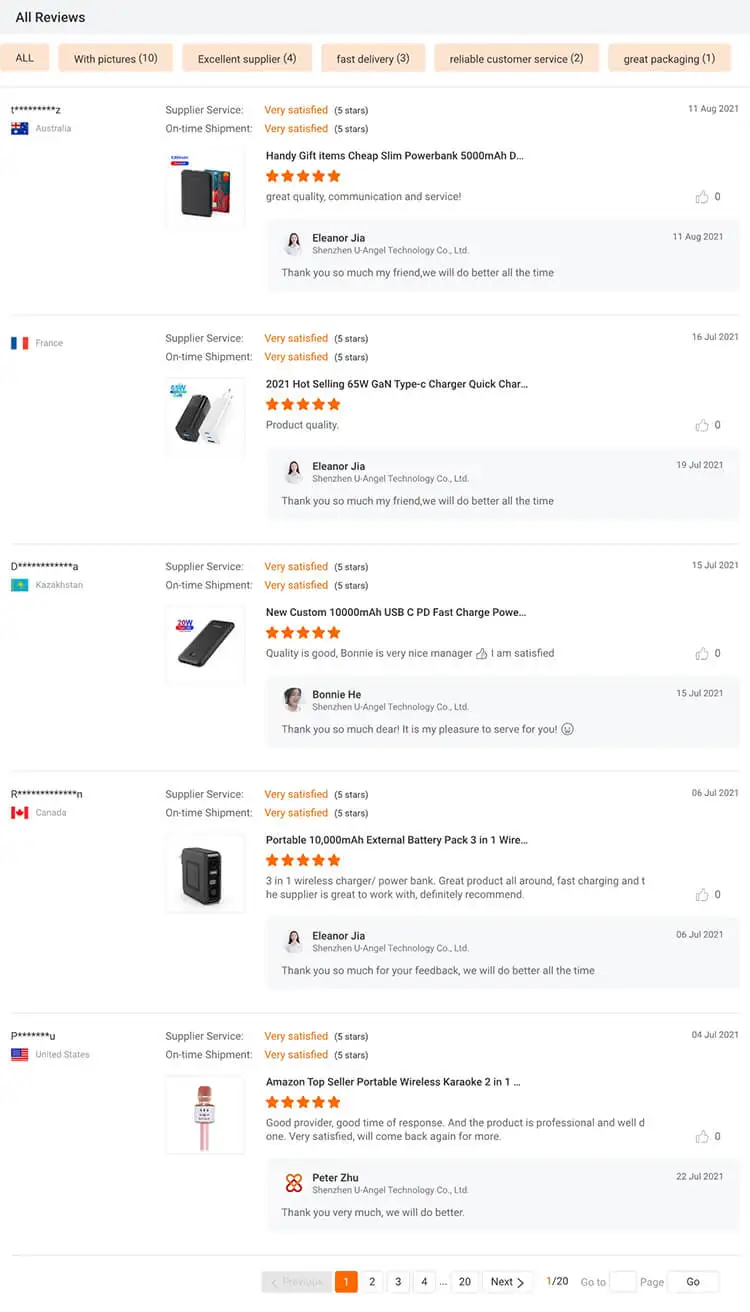Like the Australia reviewer's powerbank review
Image resolution: width=750 pixels, height=1312 pixels.
(702, 197)
